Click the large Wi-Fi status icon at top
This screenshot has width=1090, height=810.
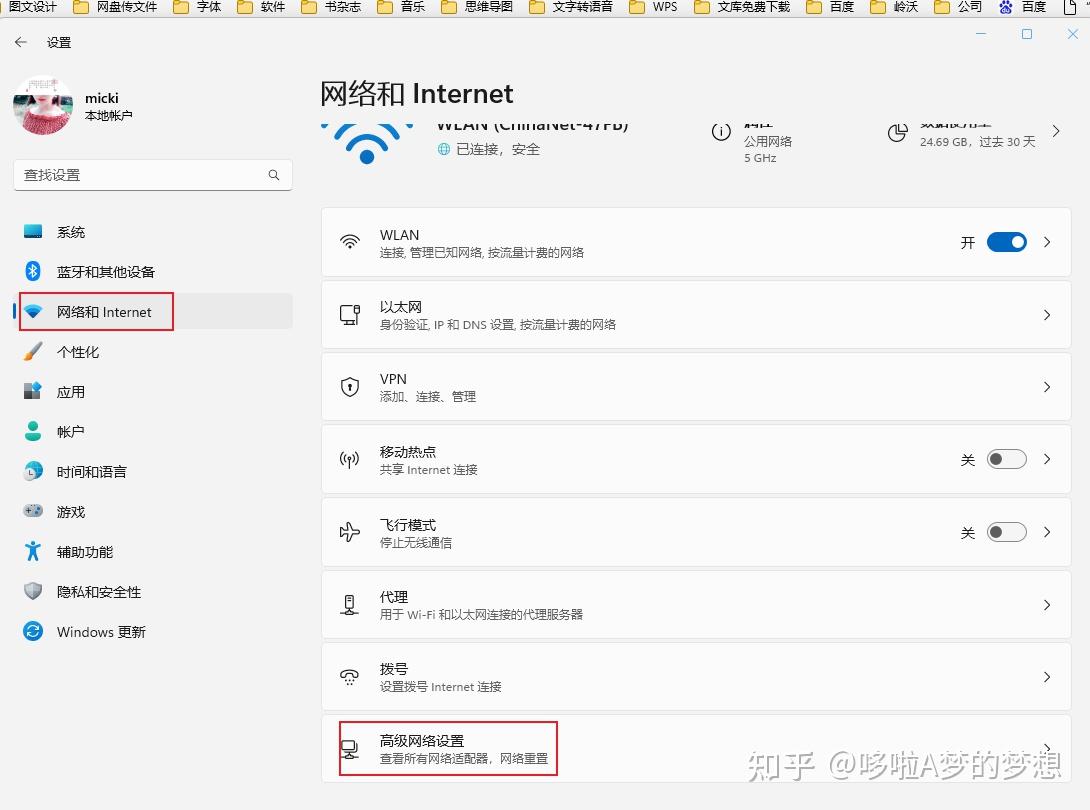pyautogui.click(x=367, y=143)
